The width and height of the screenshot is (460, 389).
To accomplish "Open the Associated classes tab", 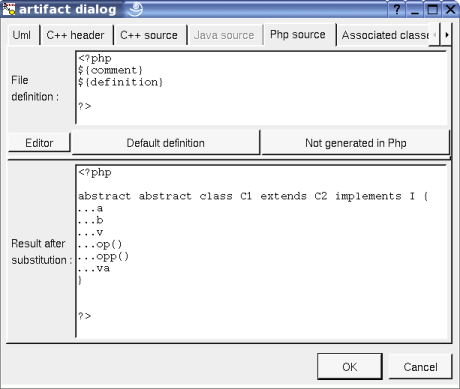I will point(386,35).
